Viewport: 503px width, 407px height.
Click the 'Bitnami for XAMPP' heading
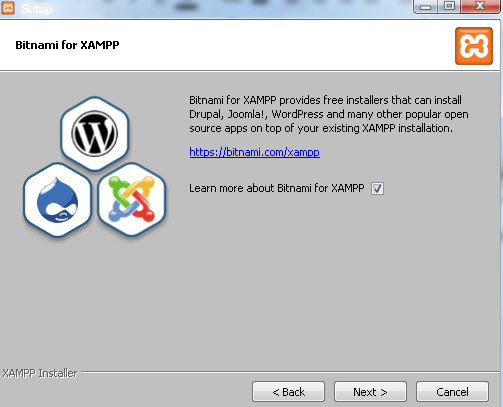point(67,45)
